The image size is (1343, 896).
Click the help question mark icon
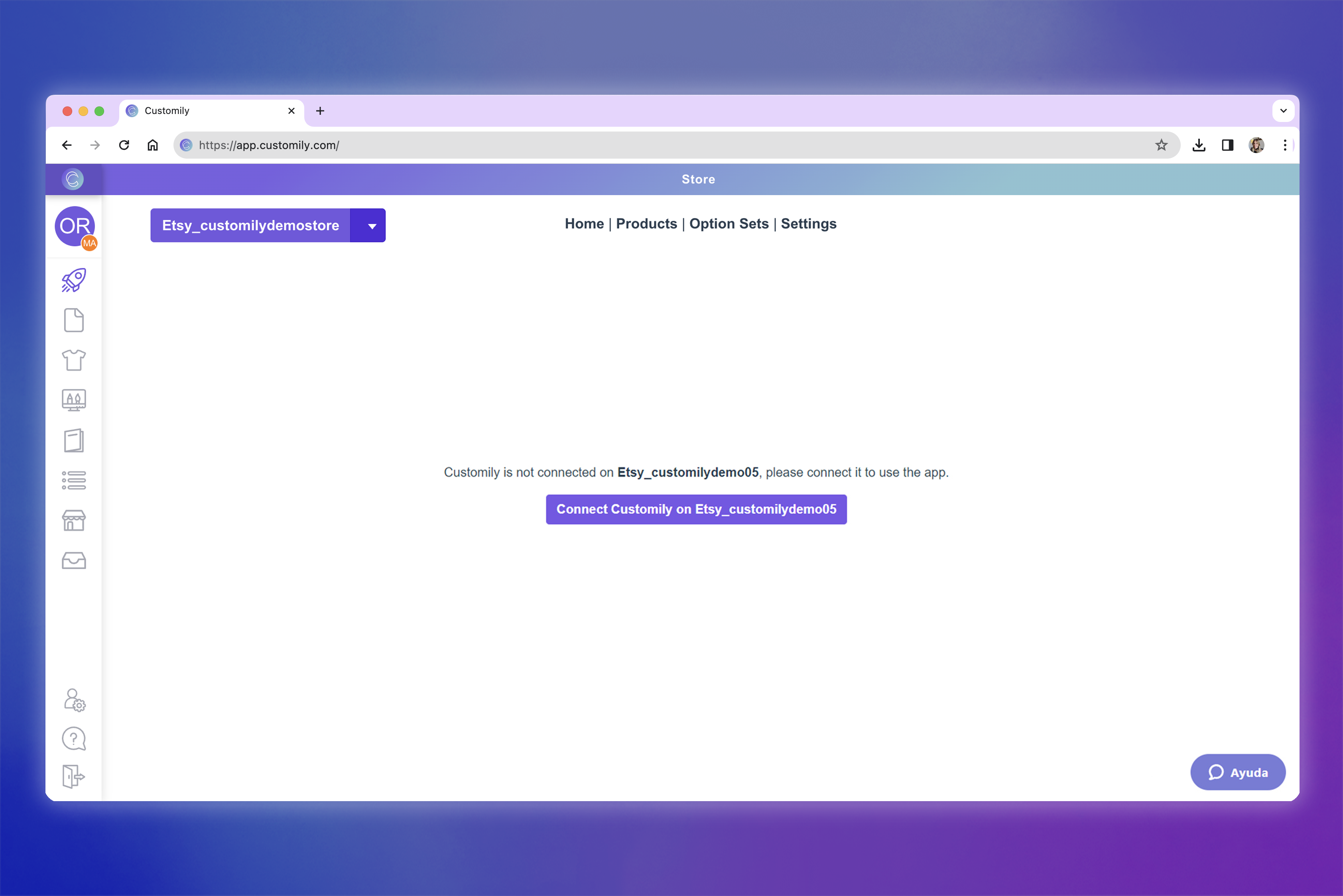pyautogui.click(x=74, y=739)
